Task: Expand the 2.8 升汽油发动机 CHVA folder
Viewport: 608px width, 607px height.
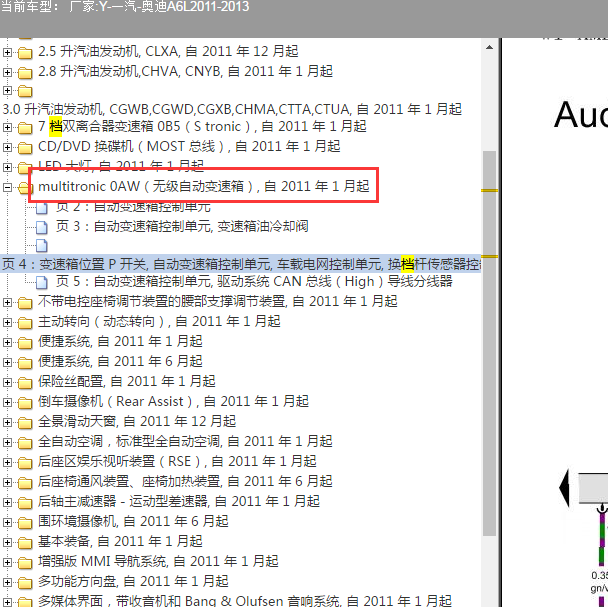Action: [x=7, y=72]
